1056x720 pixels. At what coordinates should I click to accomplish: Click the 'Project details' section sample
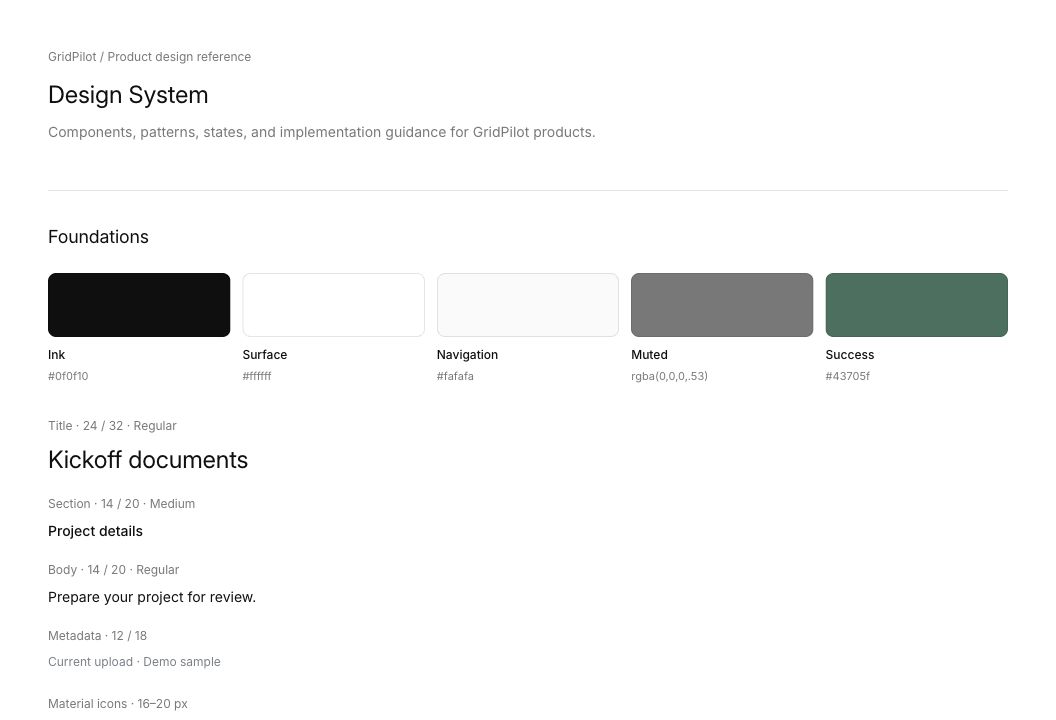(96, 531)
